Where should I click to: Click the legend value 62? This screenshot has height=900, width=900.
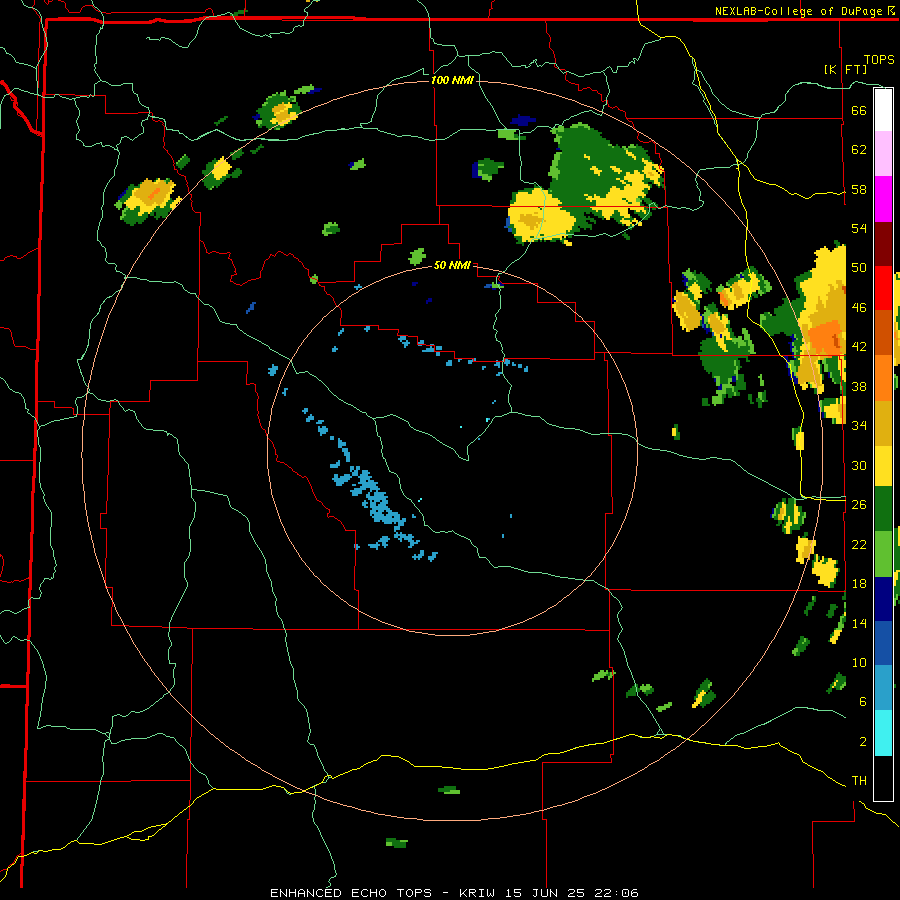[859, 150]
